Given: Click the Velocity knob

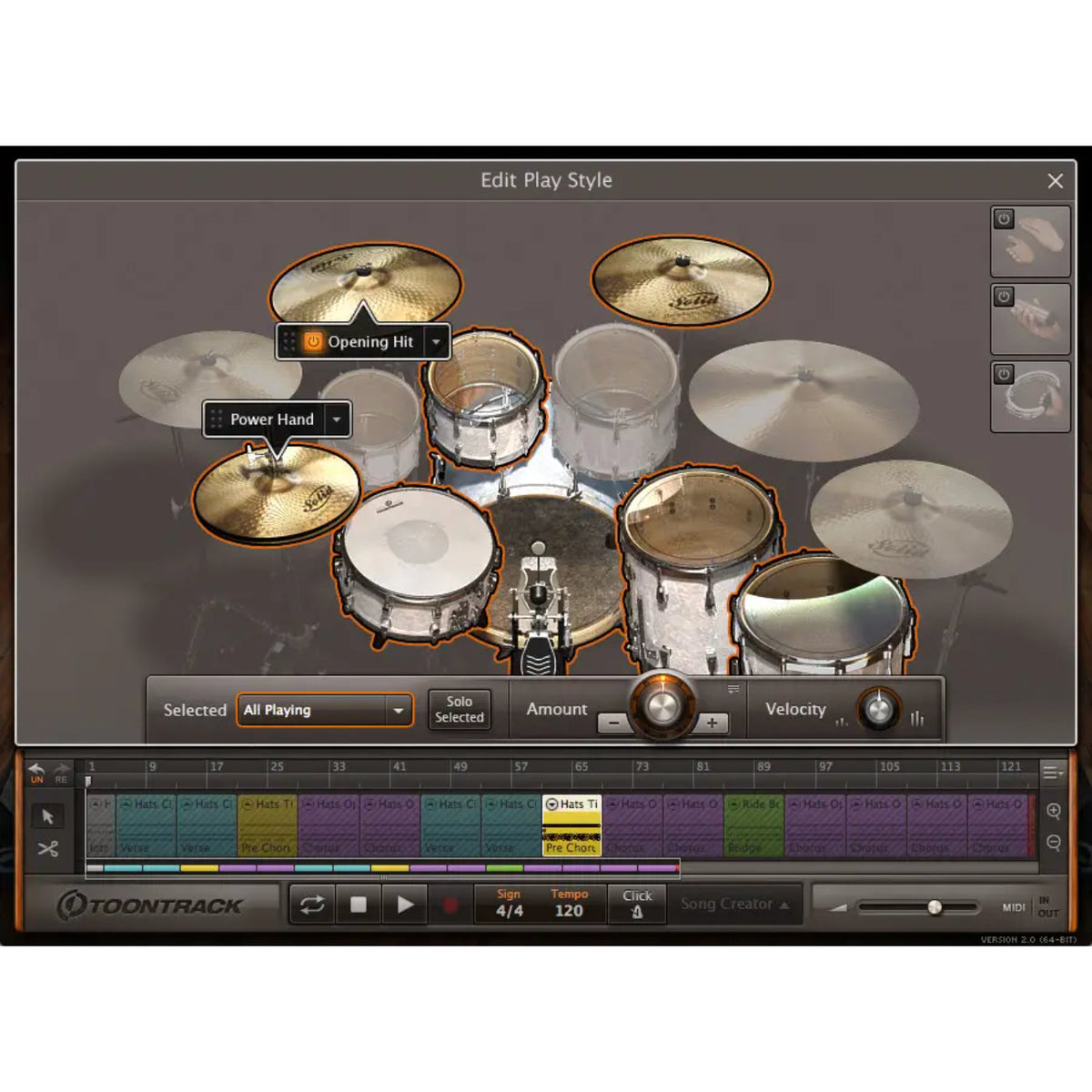Looking at the screenshot, I should pos(878,710).
